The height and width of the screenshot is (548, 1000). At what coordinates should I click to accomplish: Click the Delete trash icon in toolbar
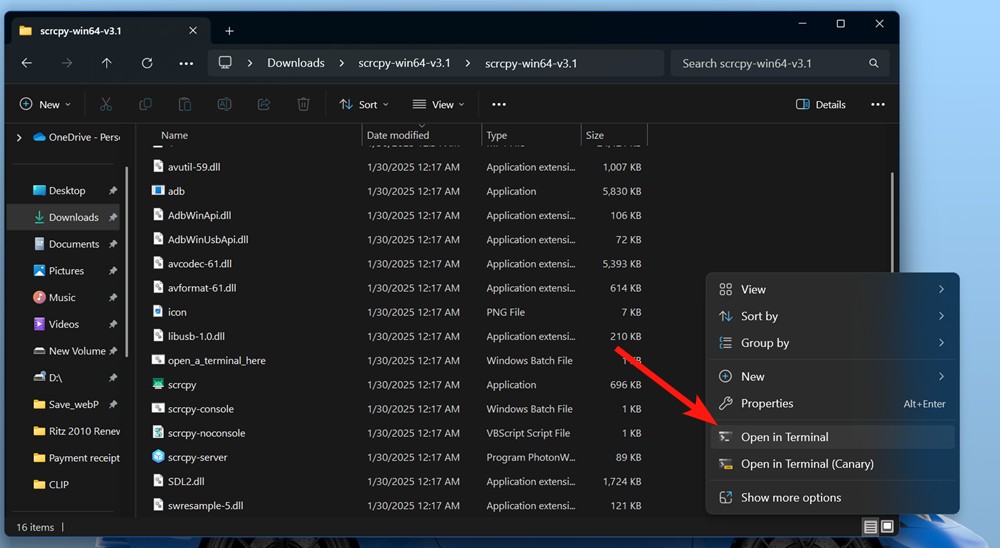tap(303, 104)
